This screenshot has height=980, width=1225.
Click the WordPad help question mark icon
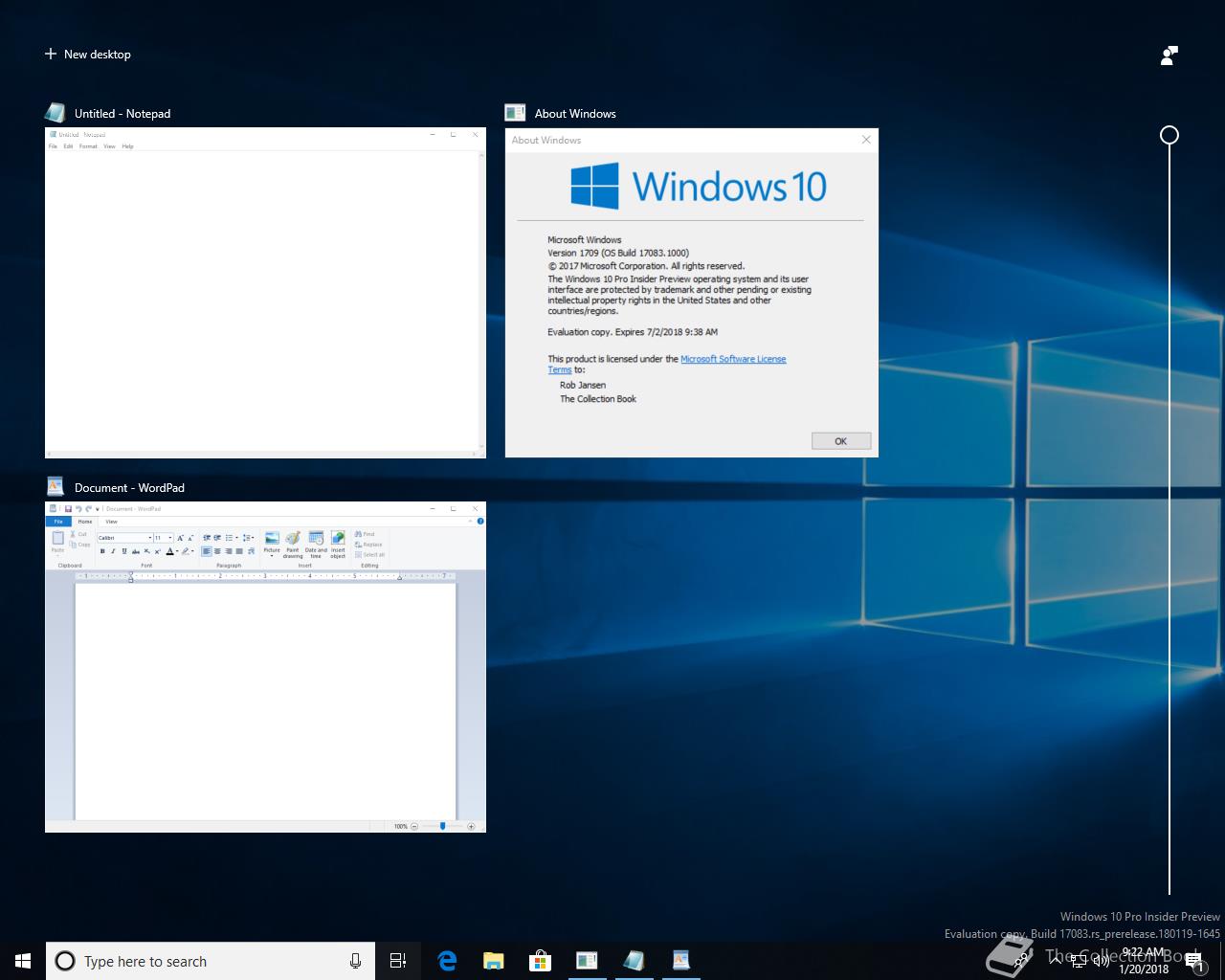[x=480, y=522]
